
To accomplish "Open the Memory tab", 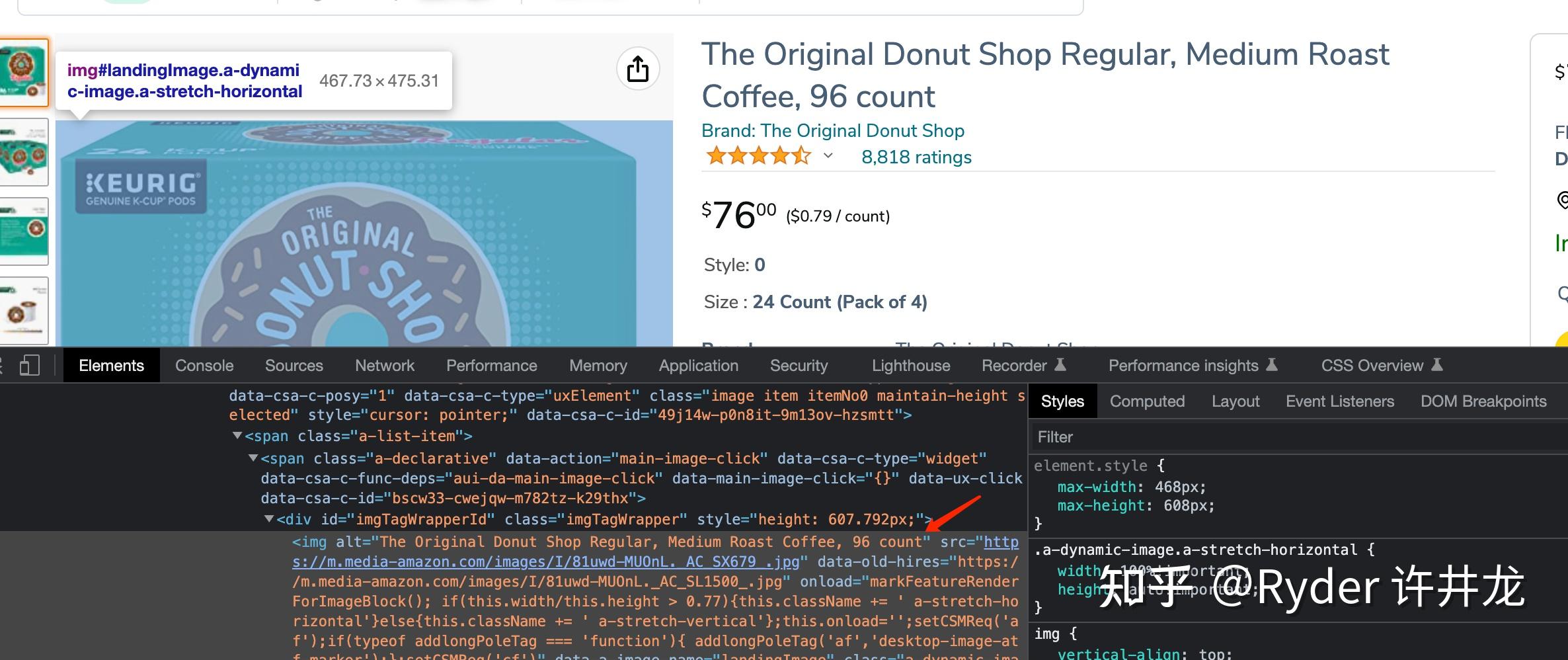I will point(598,366).
